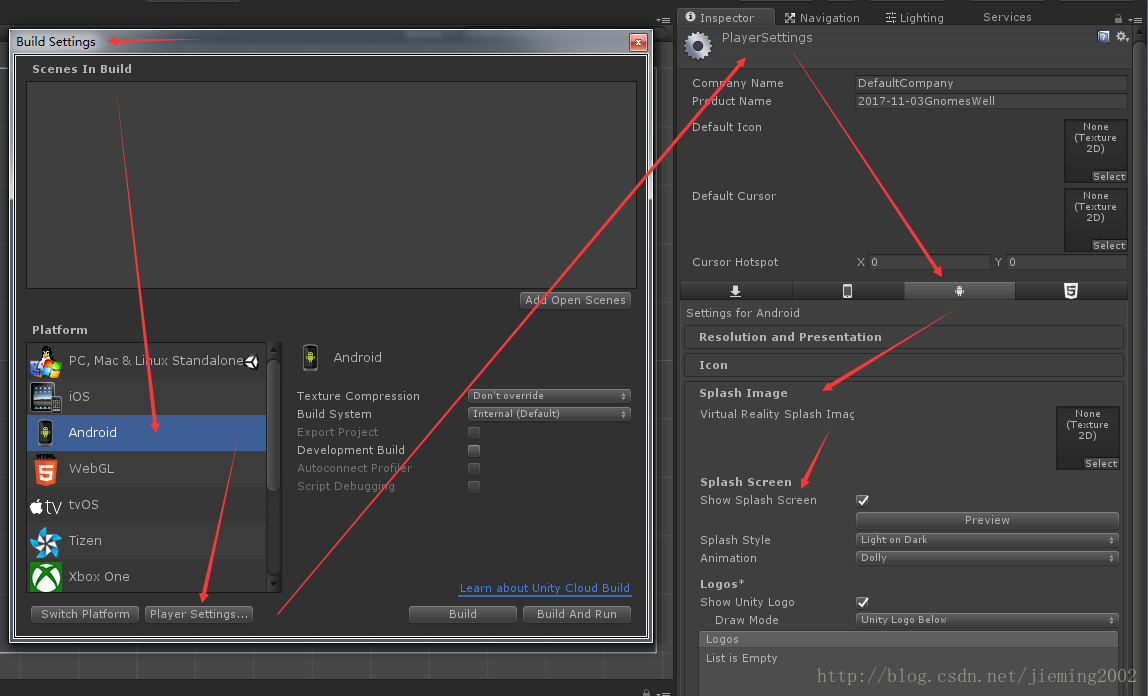The height and width of the screenshot is (696, 1148).
Task: Select the tvOS platform row
Action: [146, 505]
